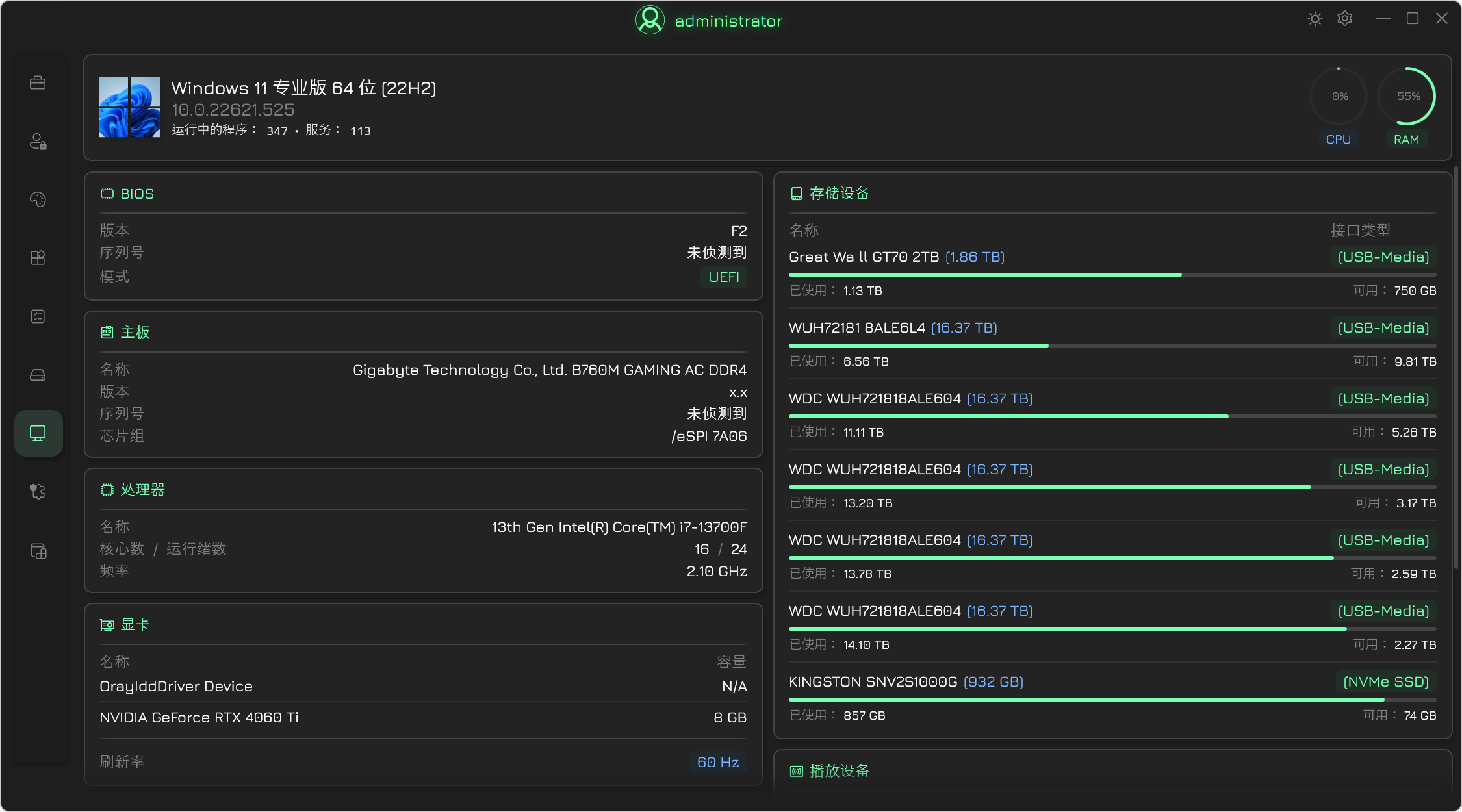Click the 750 GB available space value

(x=1415, y=290)
